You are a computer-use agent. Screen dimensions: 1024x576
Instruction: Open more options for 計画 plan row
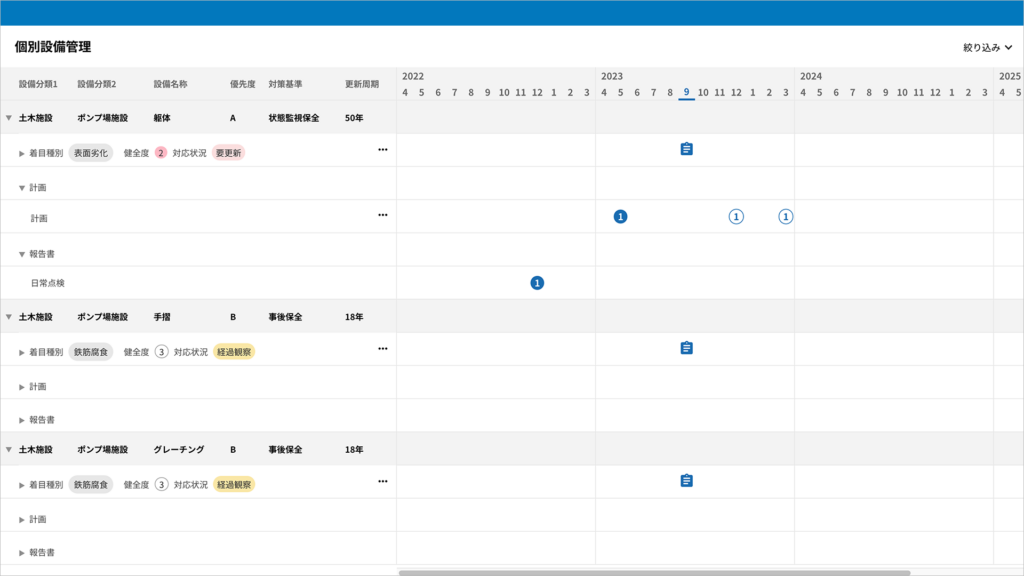tap(382, 215)
